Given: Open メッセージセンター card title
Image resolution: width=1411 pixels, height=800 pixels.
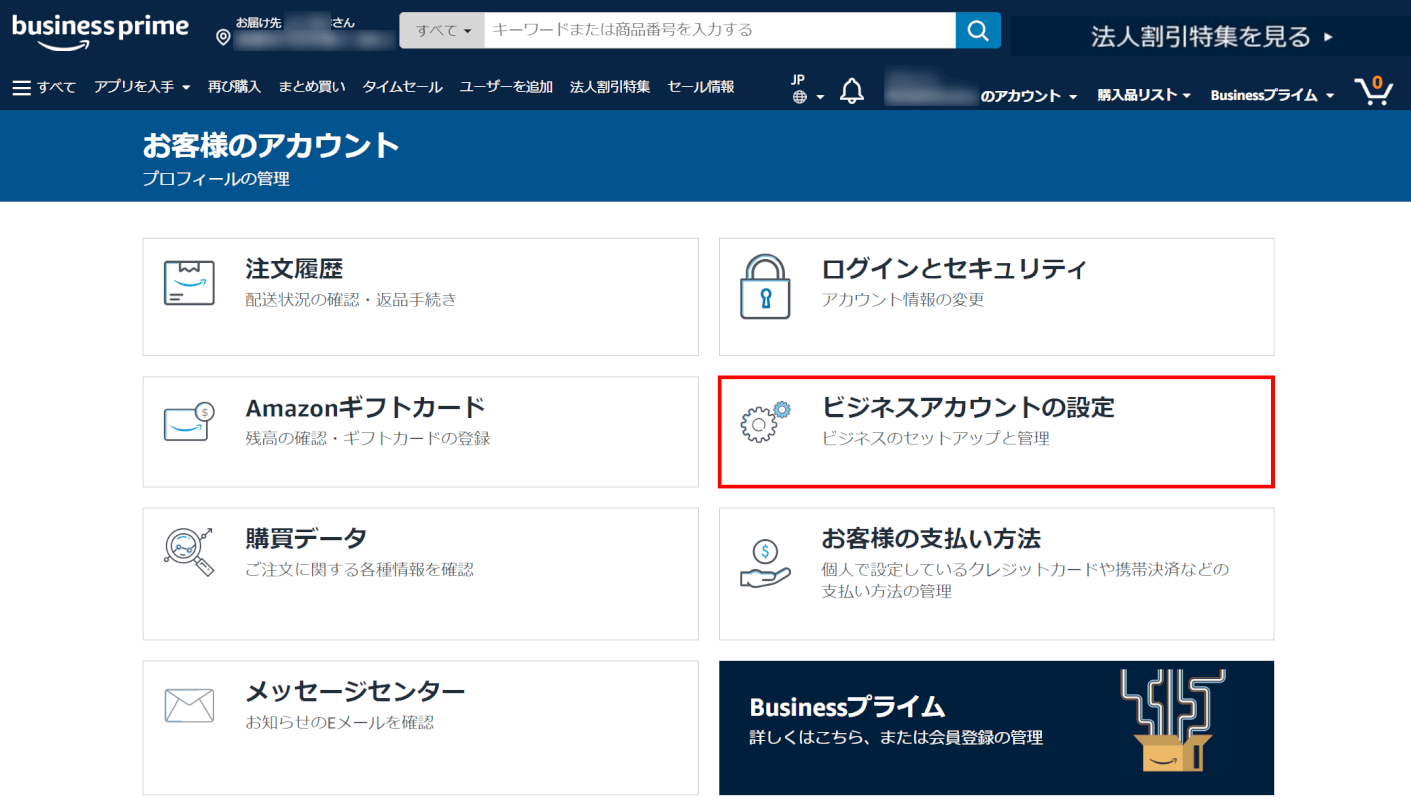Looking at the screenshot, I should (x=355, y=691).
